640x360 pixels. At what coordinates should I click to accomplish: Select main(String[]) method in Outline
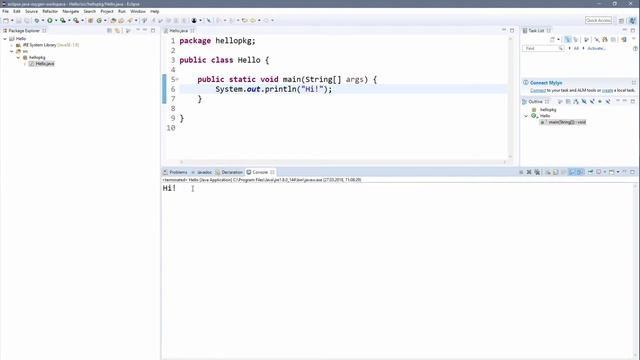(563, 122)
